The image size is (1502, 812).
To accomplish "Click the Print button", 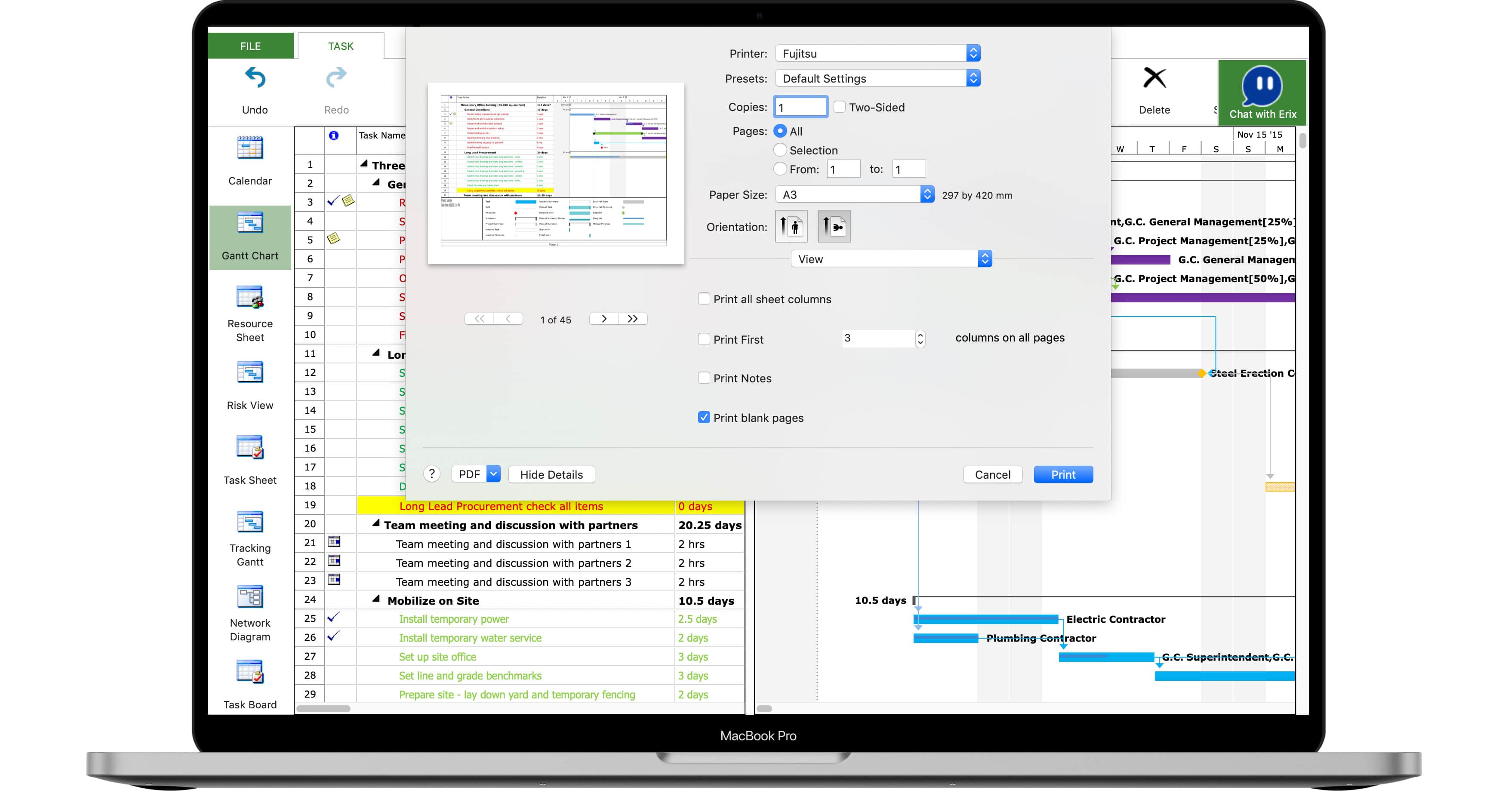I will pyautogui.click(x=1063, y=474).
